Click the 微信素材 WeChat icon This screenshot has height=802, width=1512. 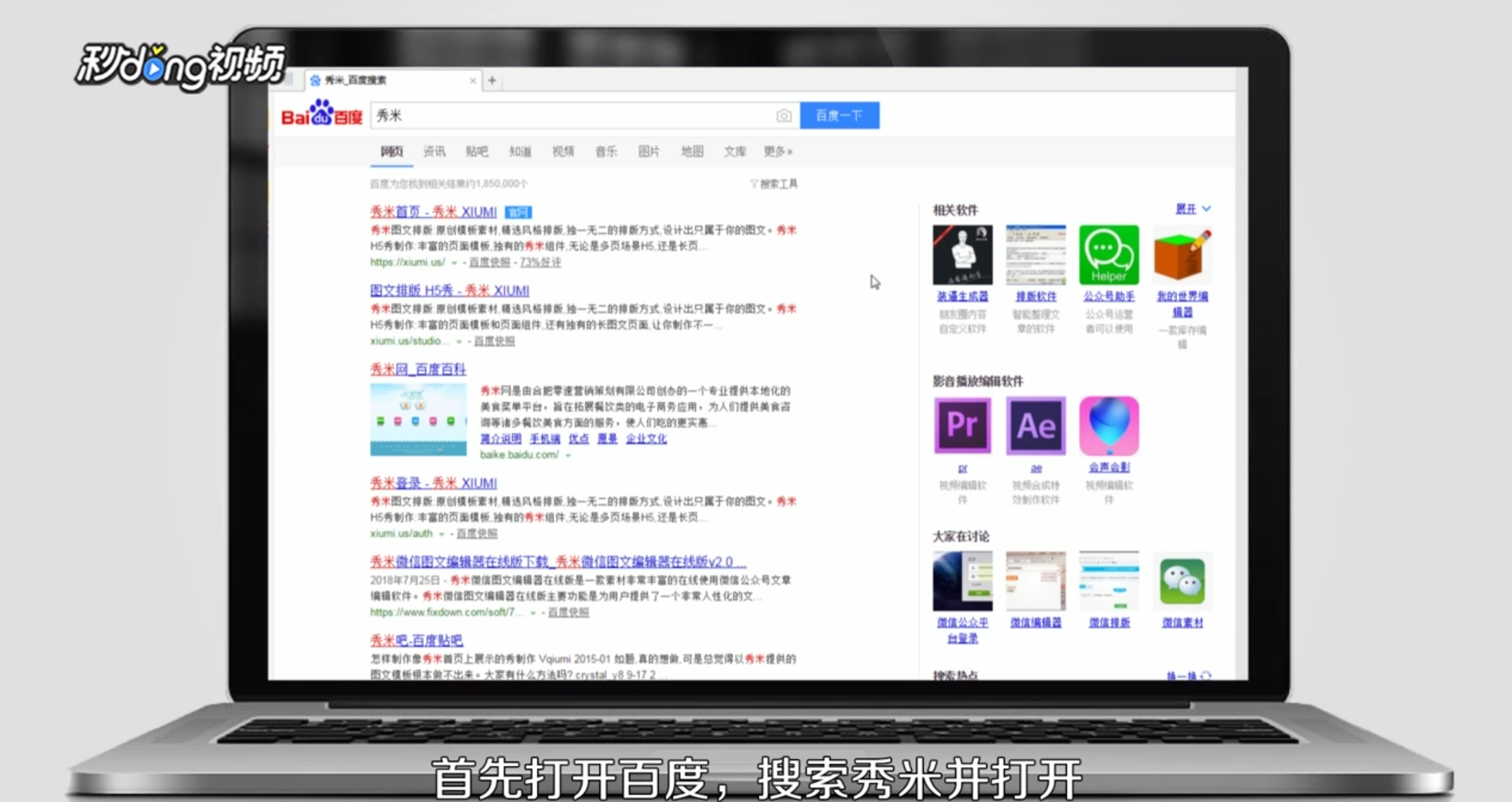(1182, 581)
